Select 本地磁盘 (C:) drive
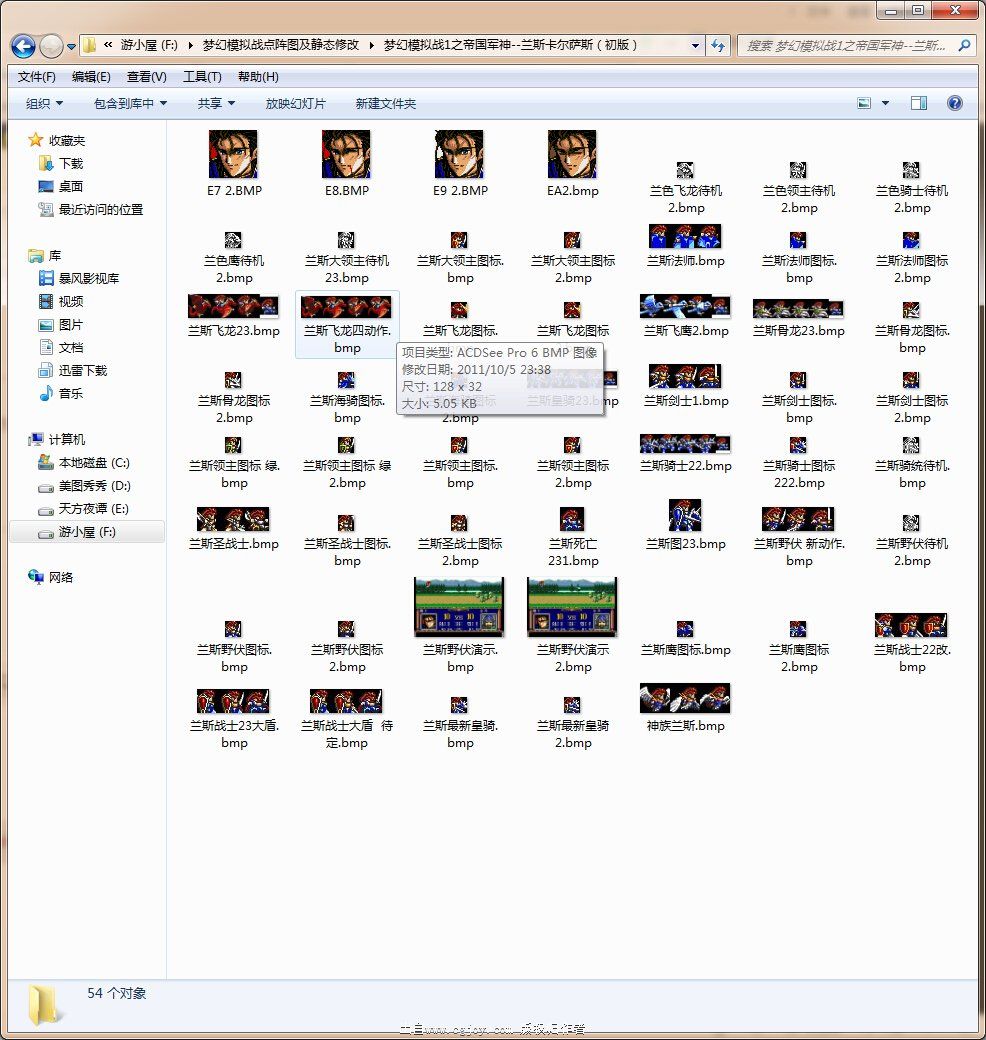Screen dimensions: 986x1040 tap(93, 463)
